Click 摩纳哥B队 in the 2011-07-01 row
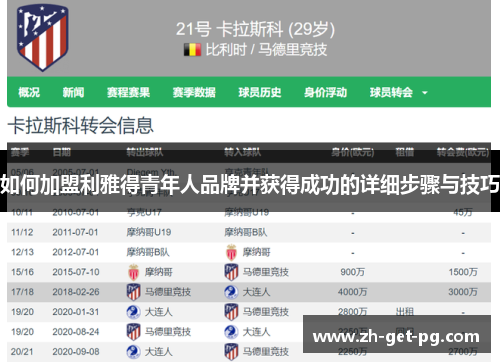This screenshot has height=362, width=500. point(246,232)
